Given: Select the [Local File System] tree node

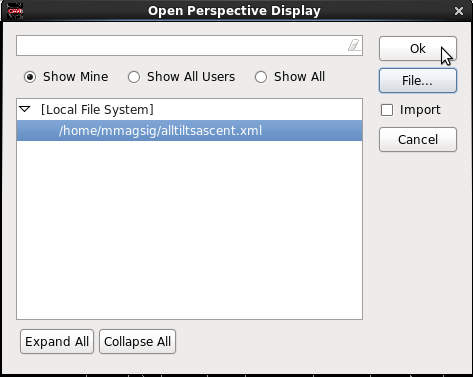Looking at the screenshot, I should pyautogui.click(x=97, y=110).
